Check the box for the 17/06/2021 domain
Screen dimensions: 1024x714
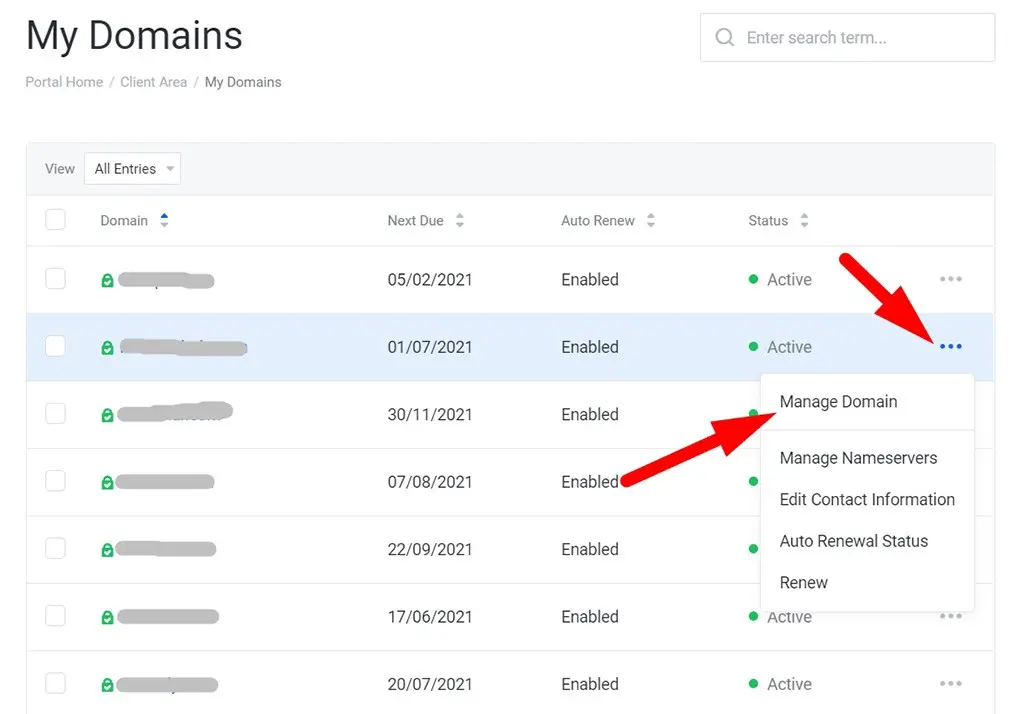(56, 615)
